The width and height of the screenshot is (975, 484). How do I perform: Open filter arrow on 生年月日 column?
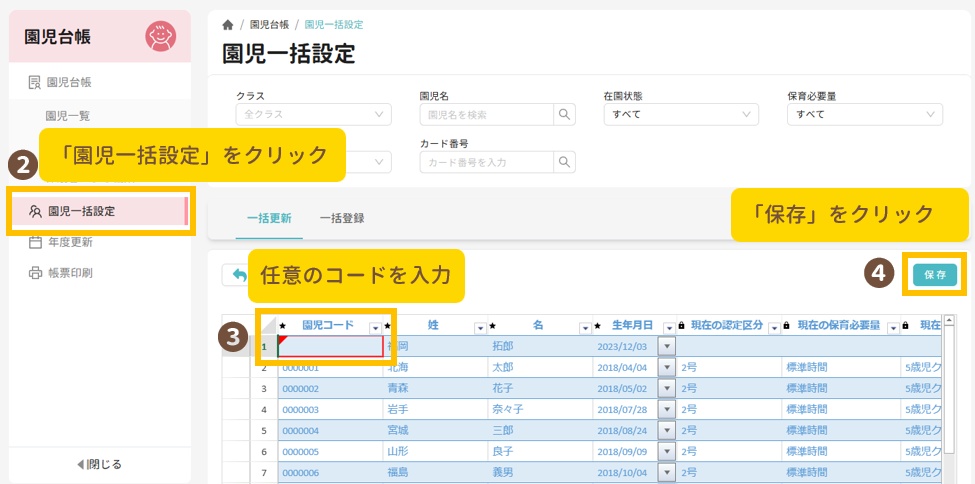[x=667, y=327]
